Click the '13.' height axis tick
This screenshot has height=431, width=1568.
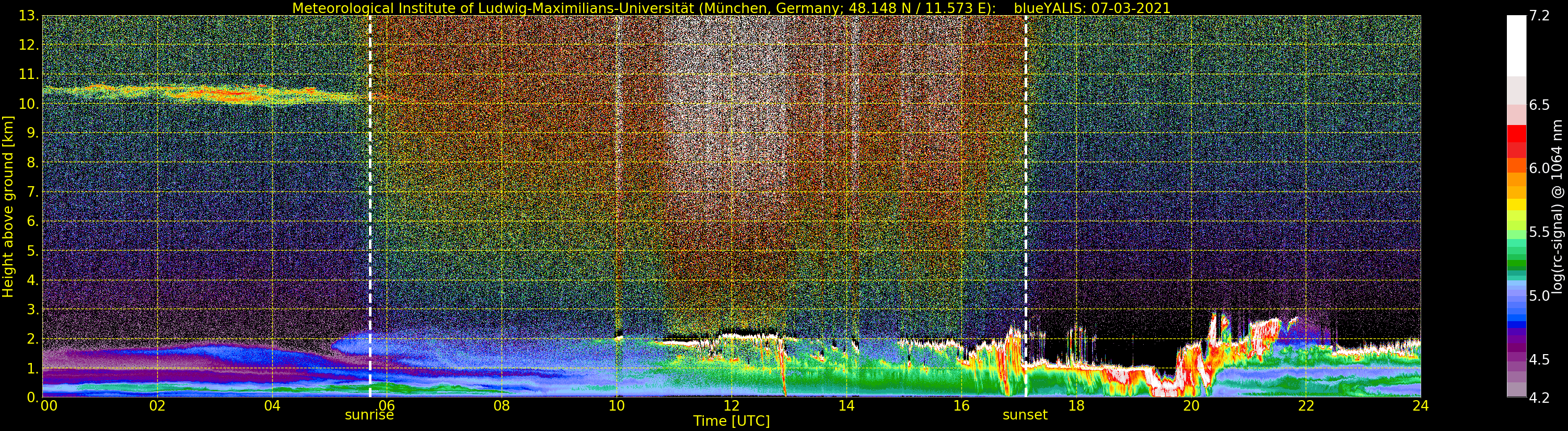[29, 16]
